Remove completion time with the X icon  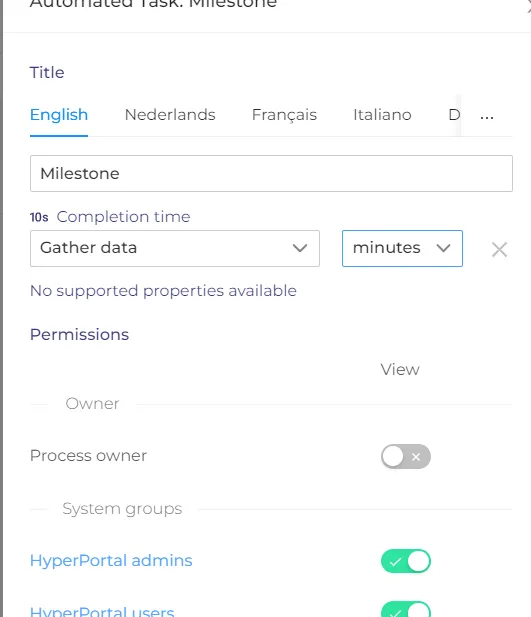pos(499,249)
